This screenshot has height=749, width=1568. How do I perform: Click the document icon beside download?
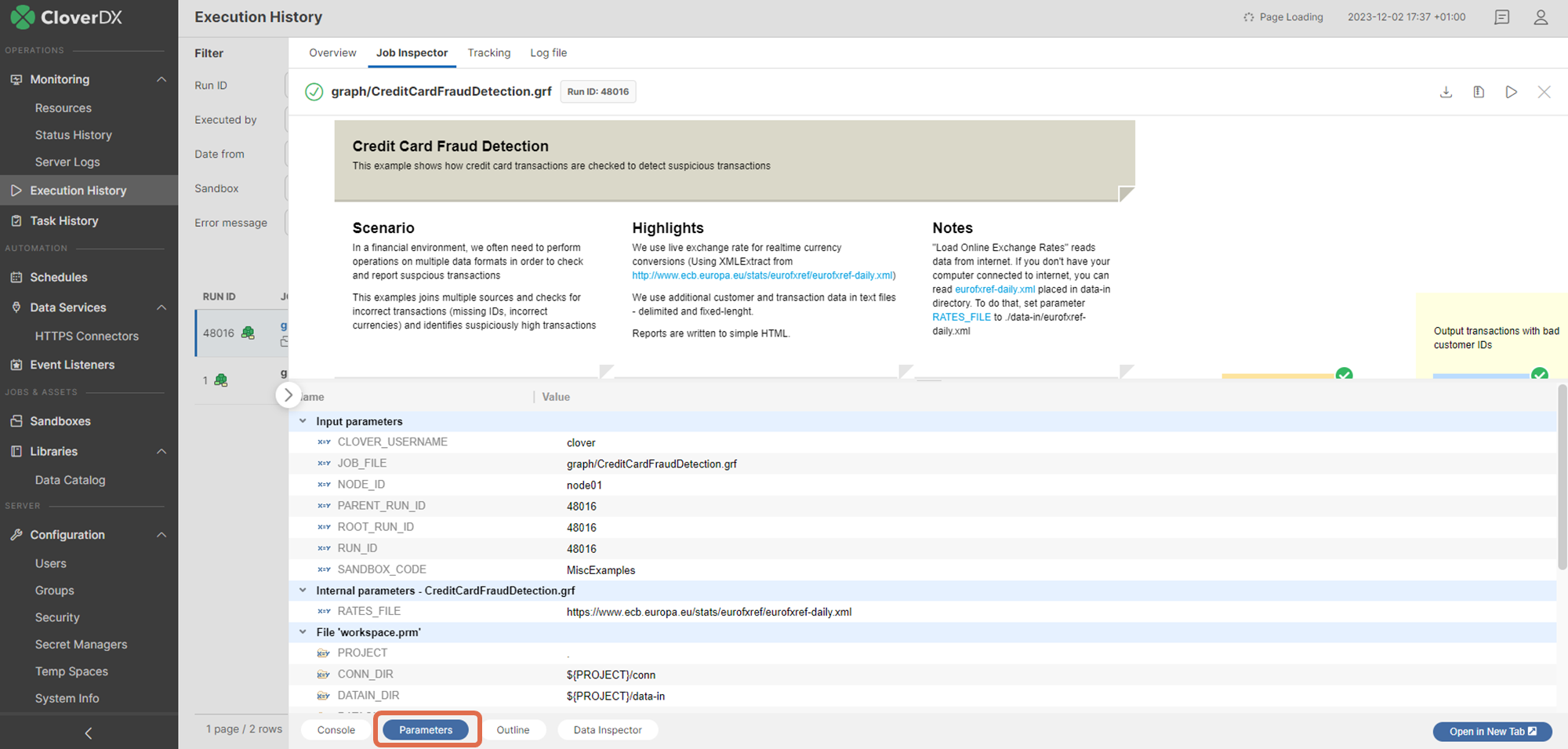1479,92
